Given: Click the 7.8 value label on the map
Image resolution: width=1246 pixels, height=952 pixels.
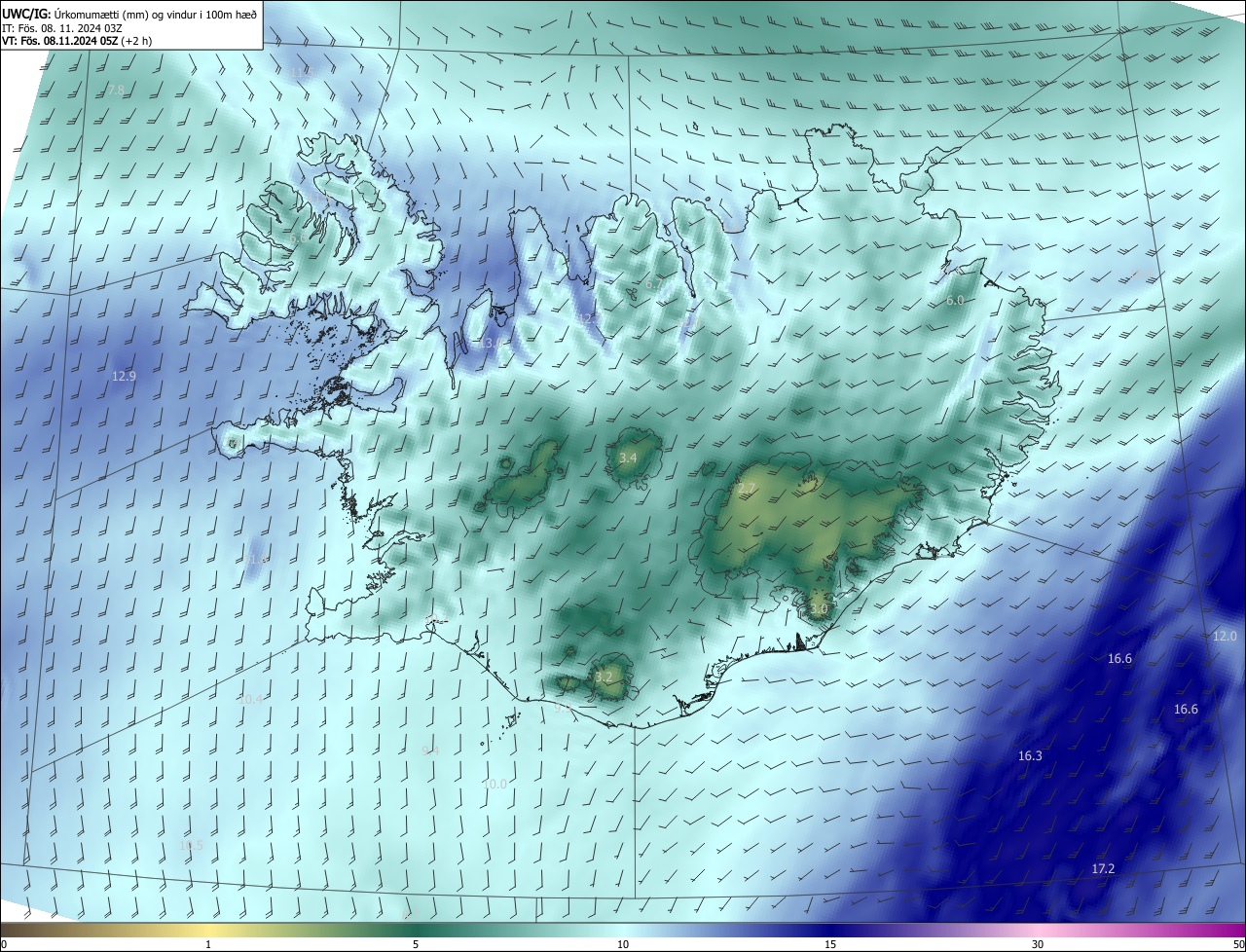Looking at the screenshot, I should point(116,90).
